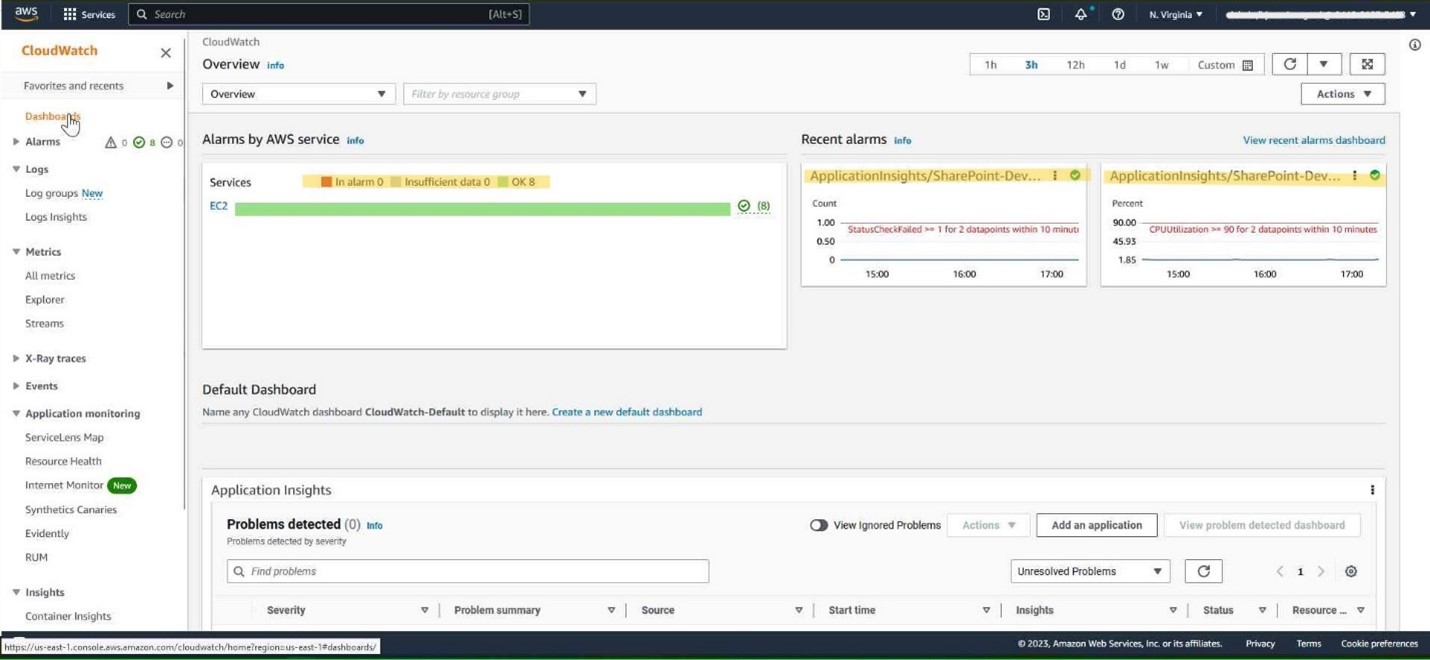
Task: Open the Application Insights widget menu
Action: coord(1372,490)
